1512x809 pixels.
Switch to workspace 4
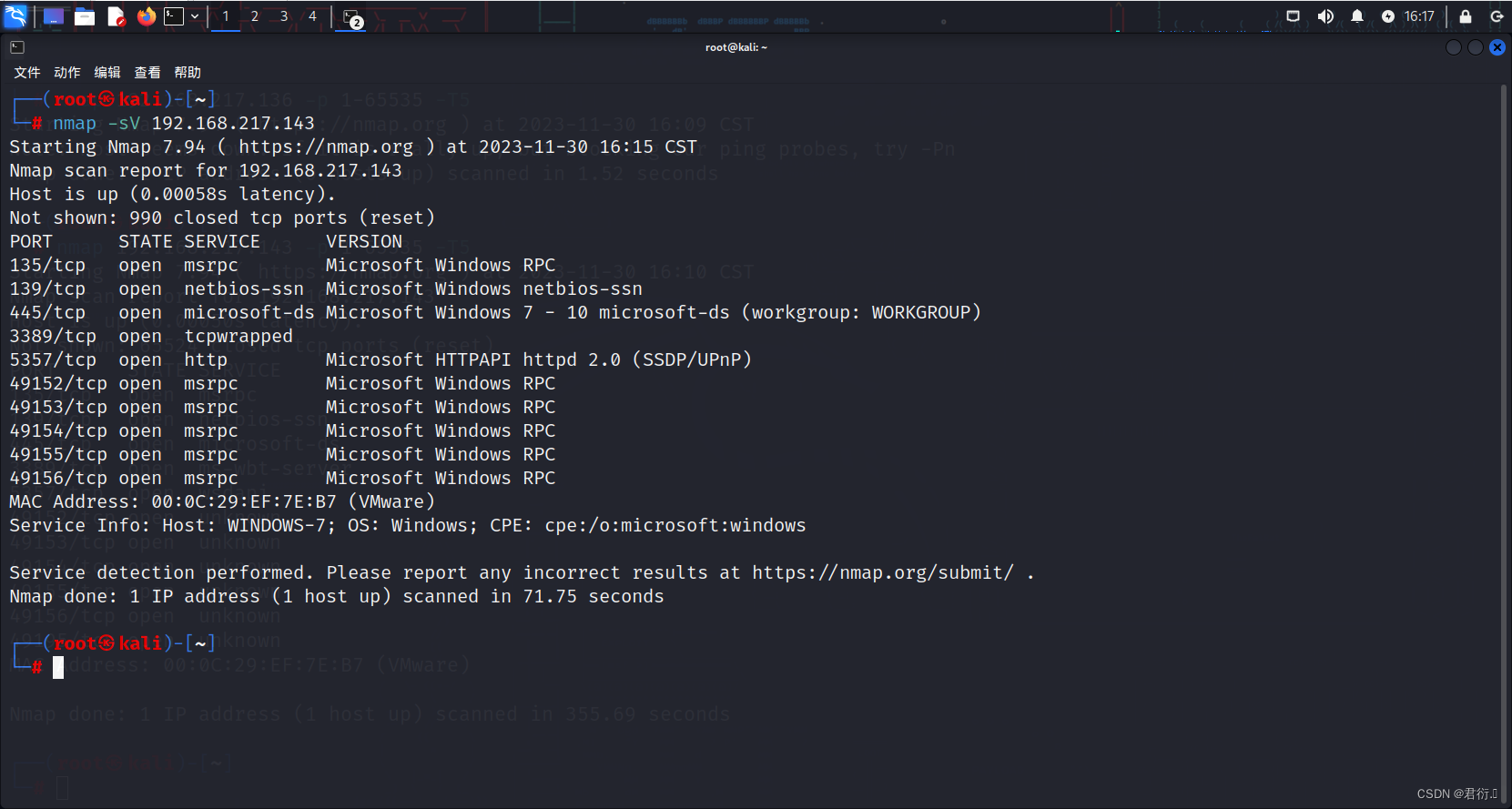click(x=312, y=16)
